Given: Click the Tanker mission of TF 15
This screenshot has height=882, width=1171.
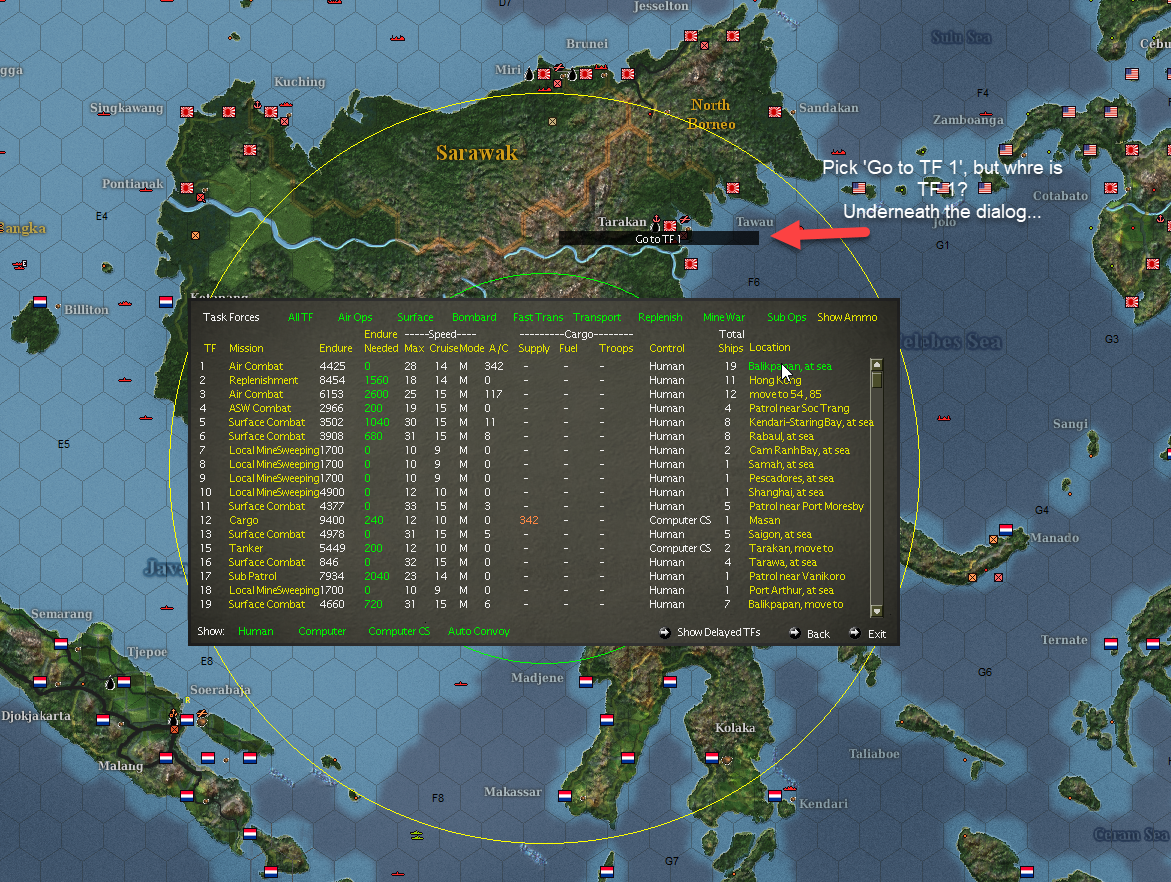Looking at the screenshot, I should pyautogui.click(x=246, y=548).
